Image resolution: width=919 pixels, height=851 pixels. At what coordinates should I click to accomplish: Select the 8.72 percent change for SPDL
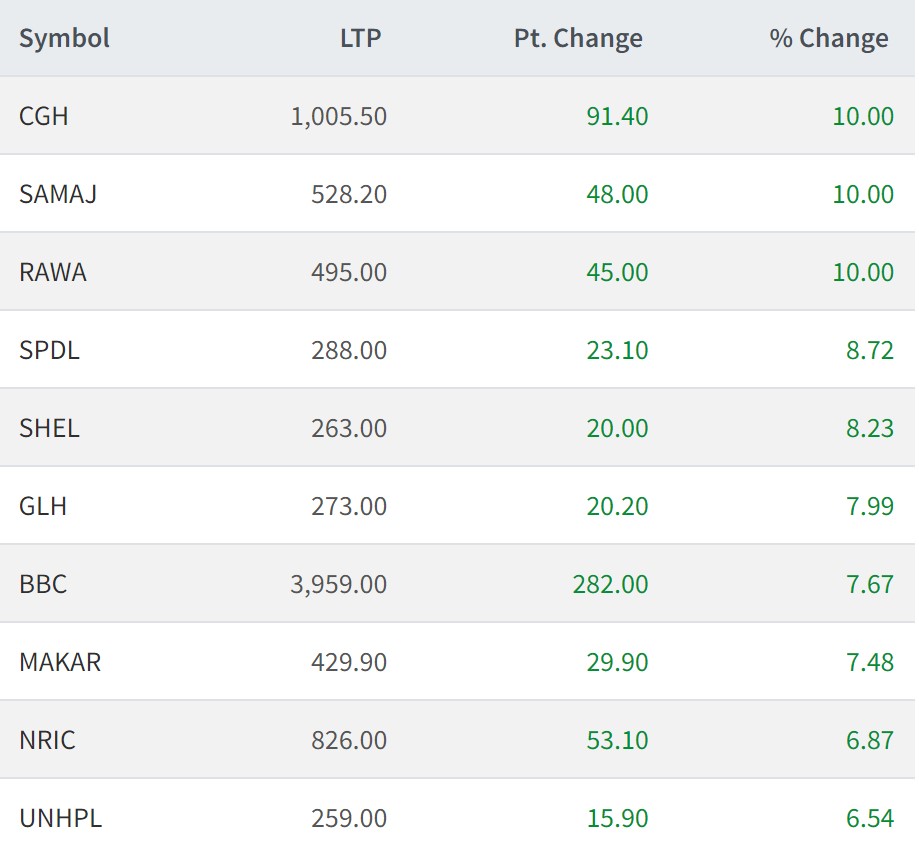tap(868, 350)
